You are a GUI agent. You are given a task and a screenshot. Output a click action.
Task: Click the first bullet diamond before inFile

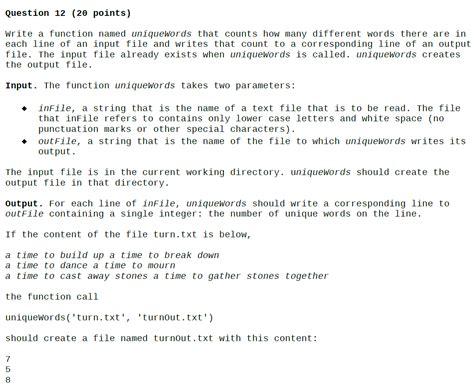pos(24,109)
